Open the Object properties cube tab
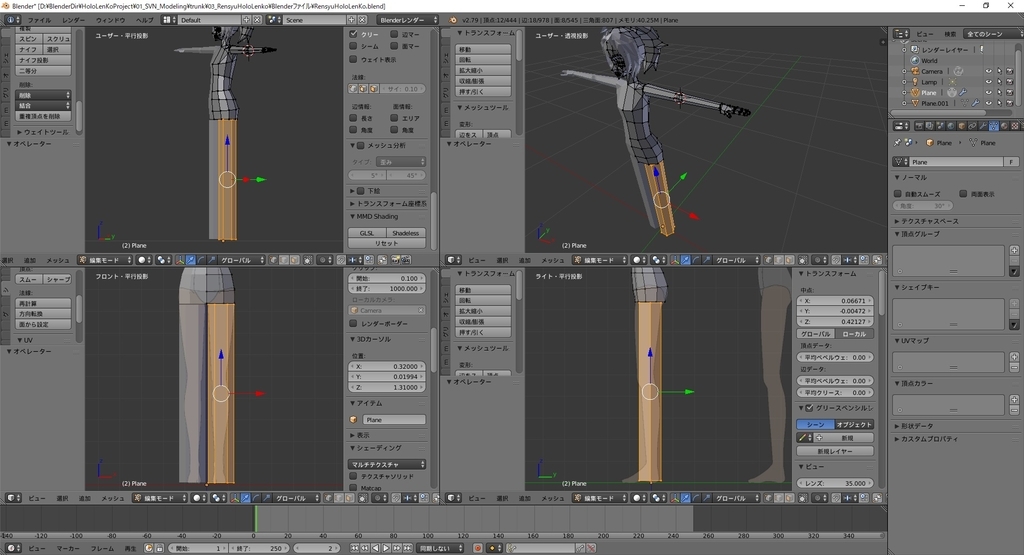 pyautogui.click(x=961, y=125)
